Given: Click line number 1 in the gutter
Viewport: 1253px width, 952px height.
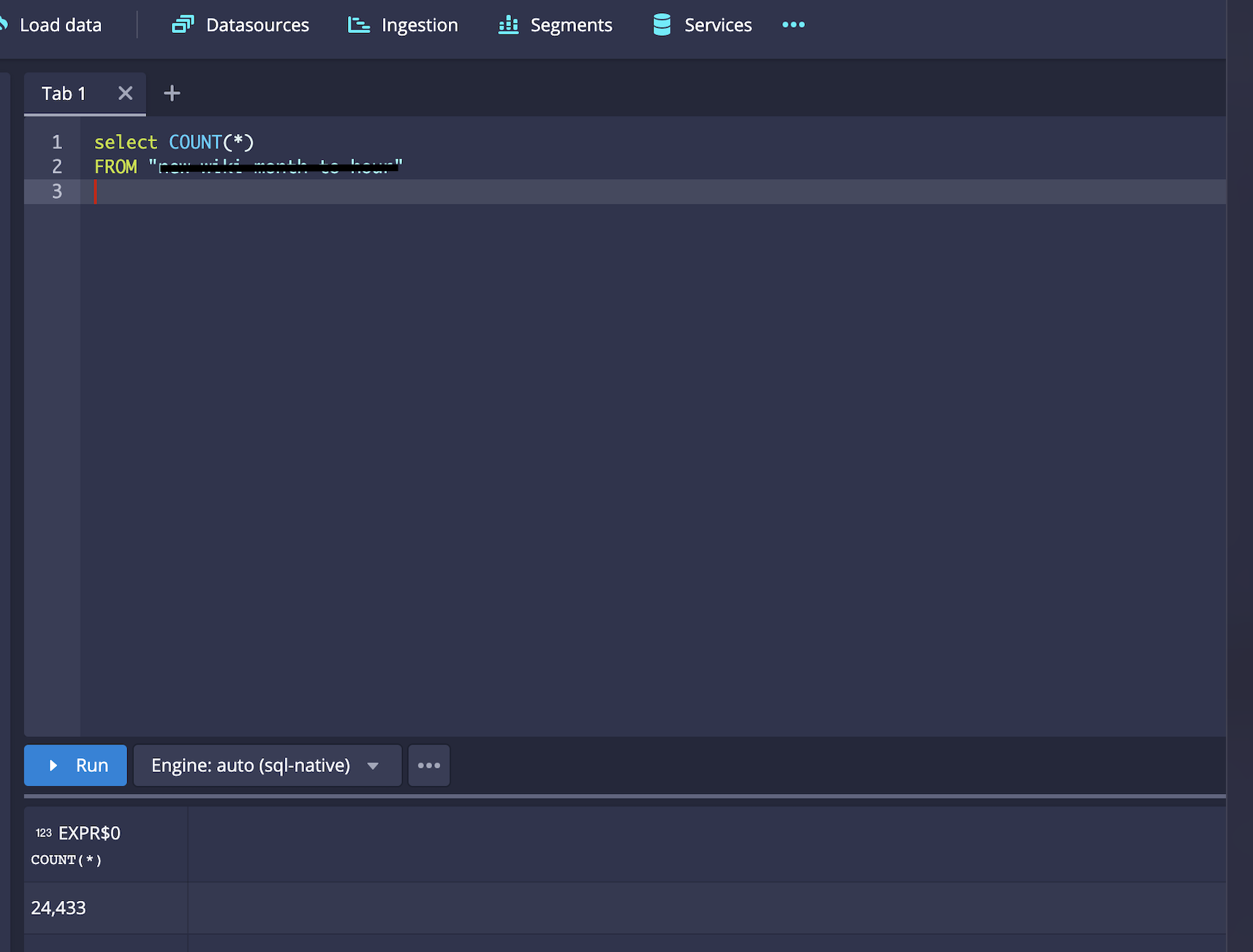Looking at the screenshot, I should 57,142.
